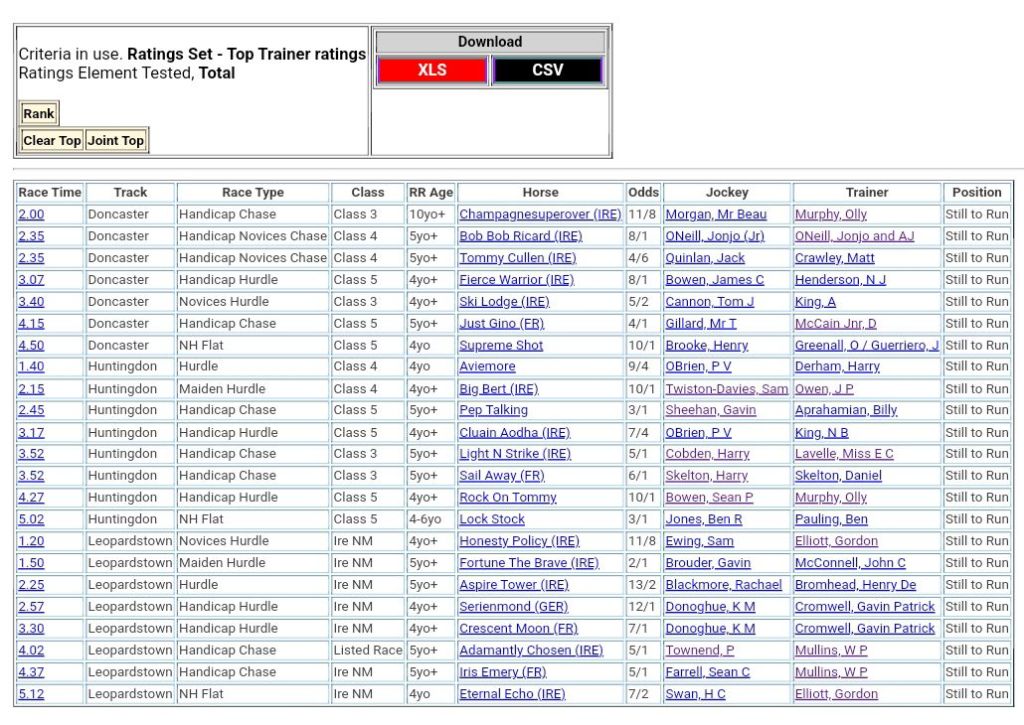
Task: Open jockey Twiston-Davies, Sam link
Action: (x=727, y=389)
